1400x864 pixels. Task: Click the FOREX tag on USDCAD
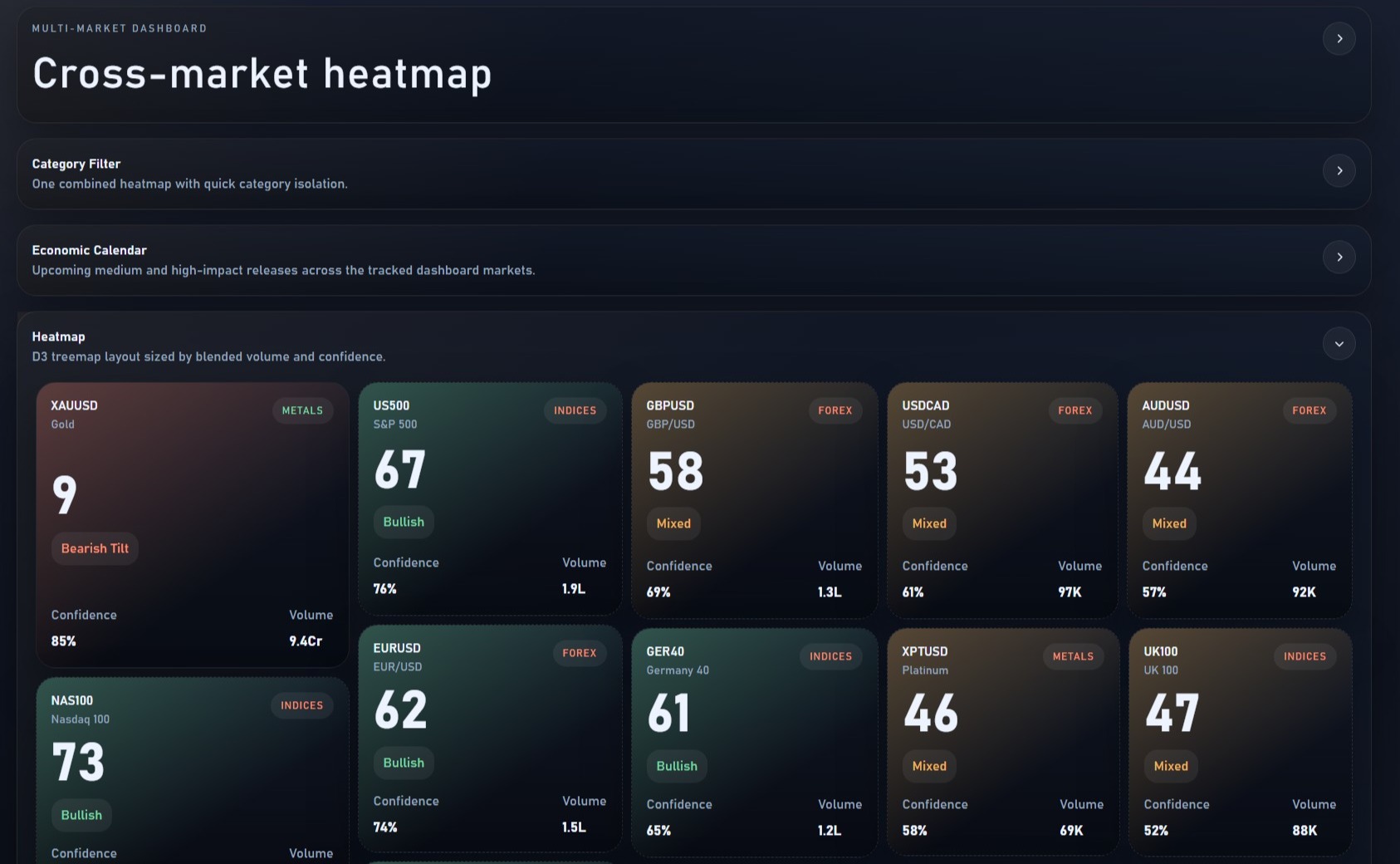pos(1074,410)
